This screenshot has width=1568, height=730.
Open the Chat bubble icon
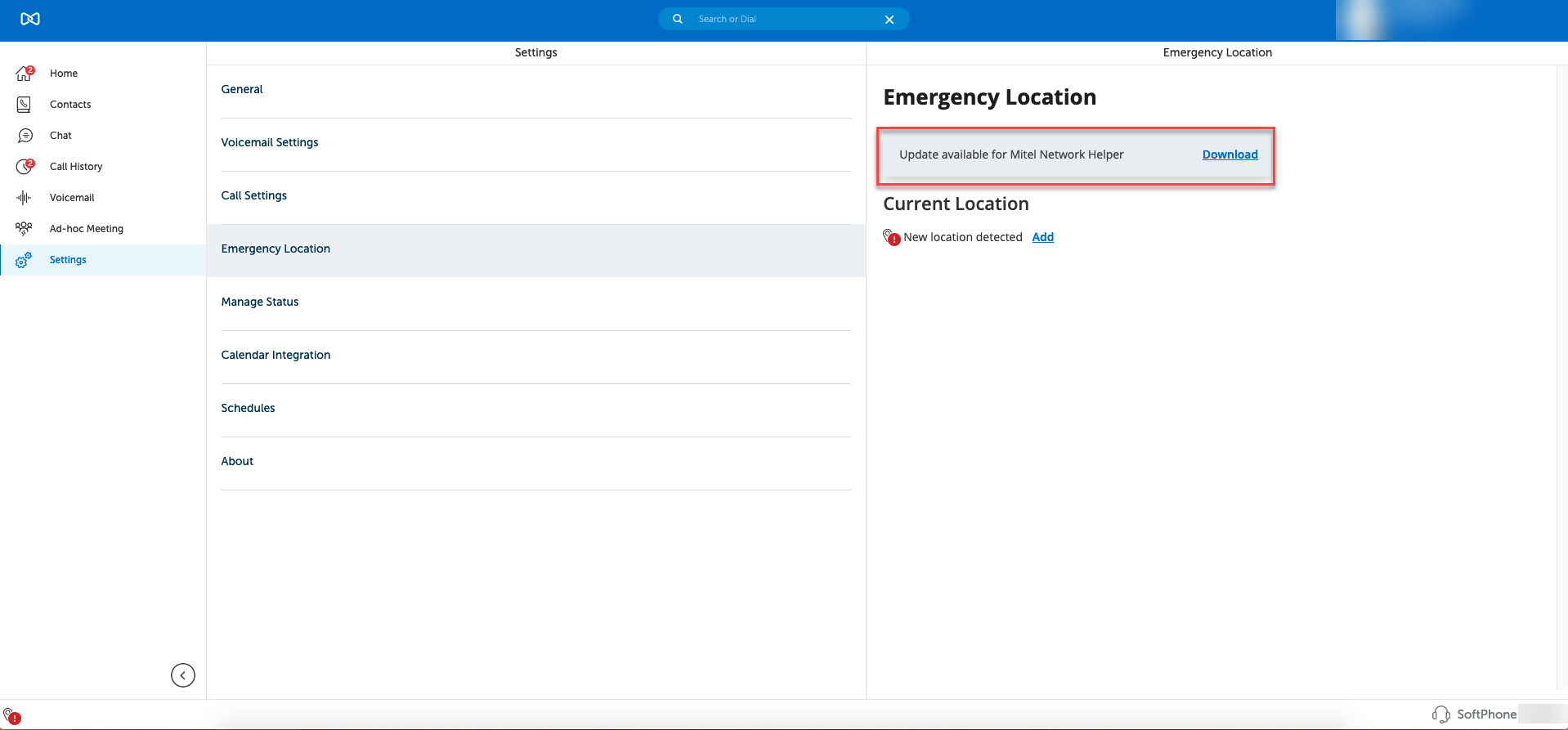pyautogui.click(x=25, y=136)
